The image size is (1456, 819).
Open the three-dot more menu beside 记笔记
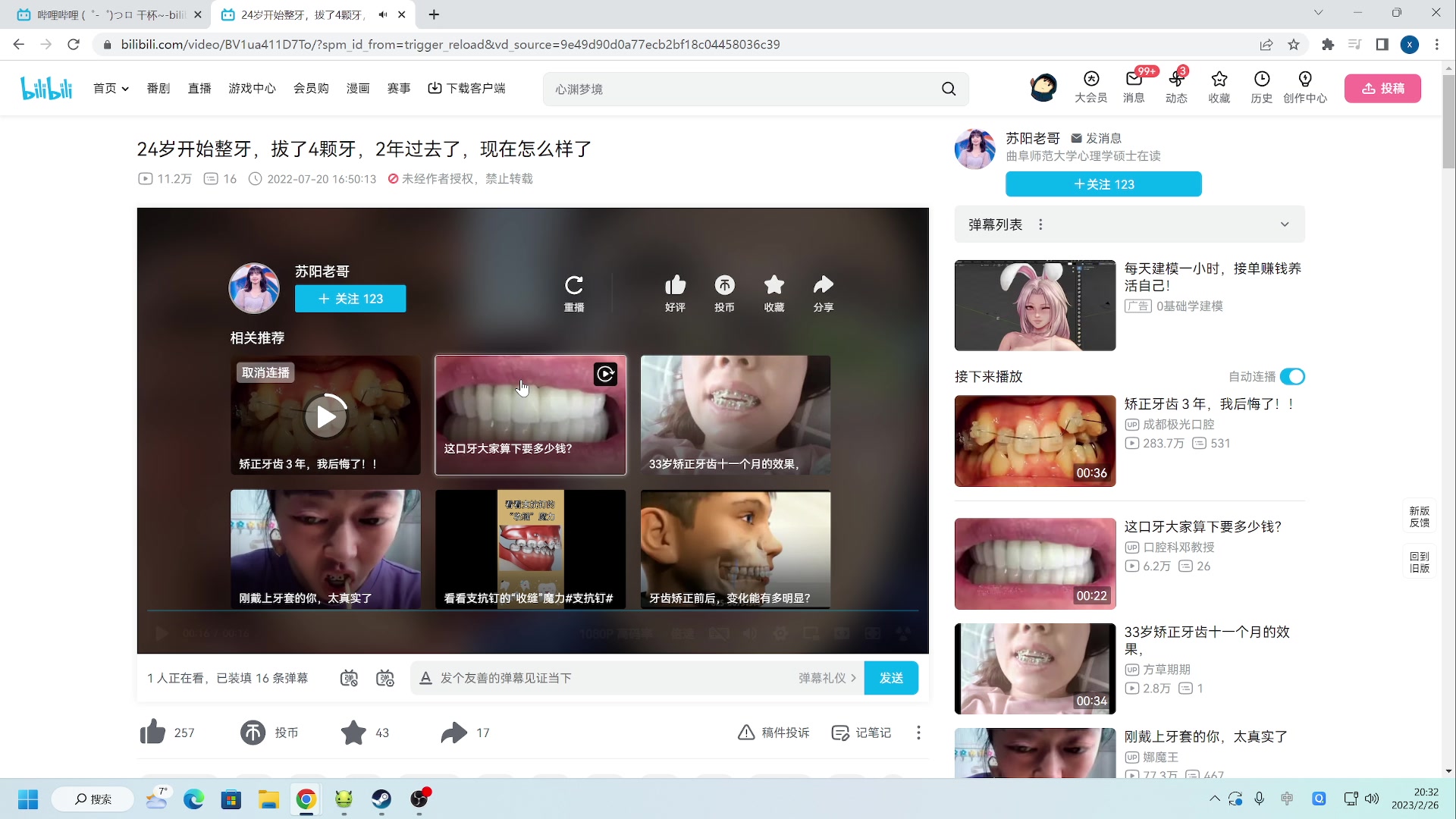pyautogui.click(x=918, y=733)
